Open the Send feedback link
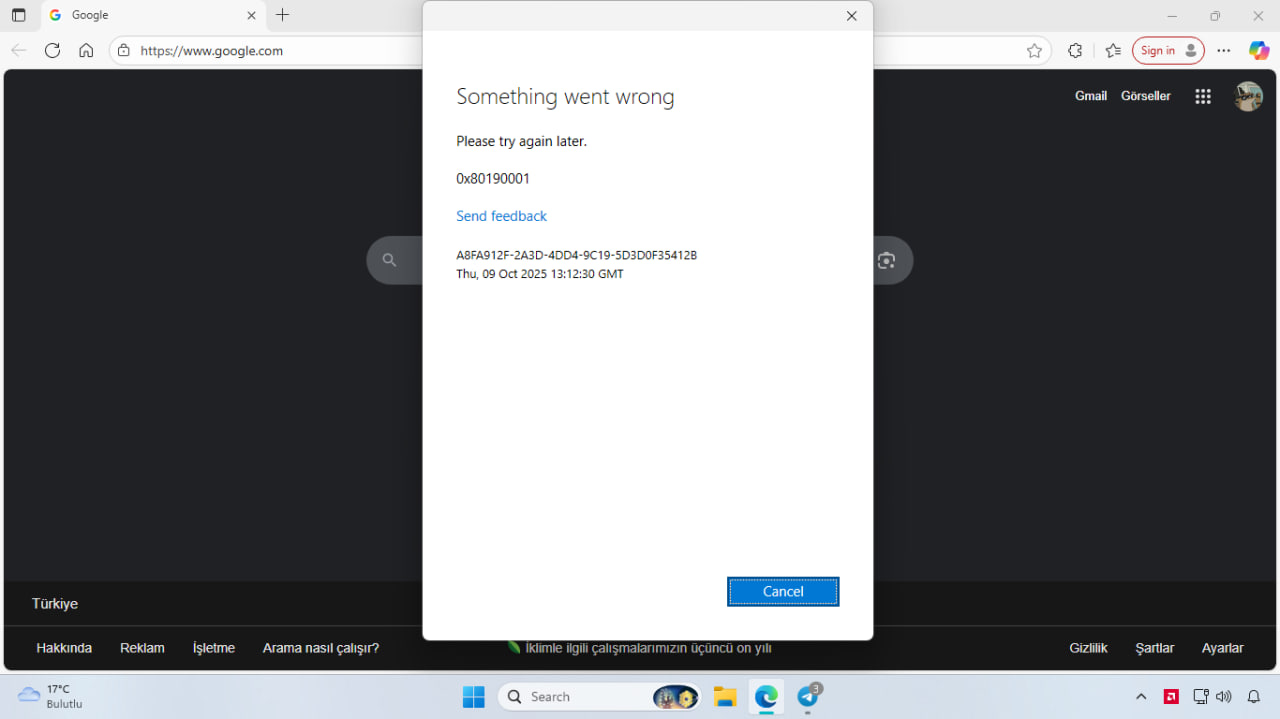 pyautogui.click(x=501, y=216)
